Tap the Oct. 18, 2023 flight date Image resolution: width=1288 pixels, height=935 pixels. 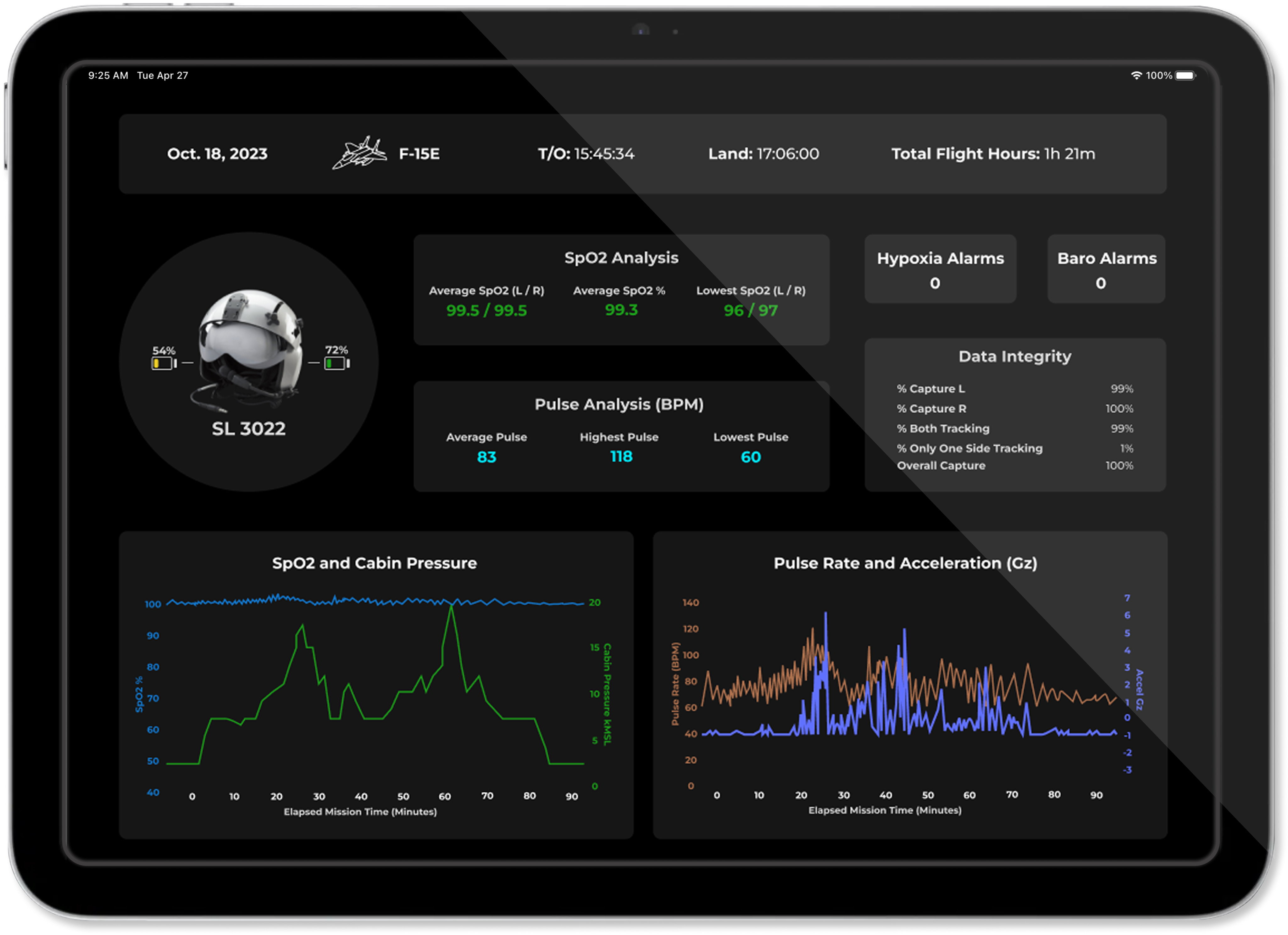tap(217, 154)
